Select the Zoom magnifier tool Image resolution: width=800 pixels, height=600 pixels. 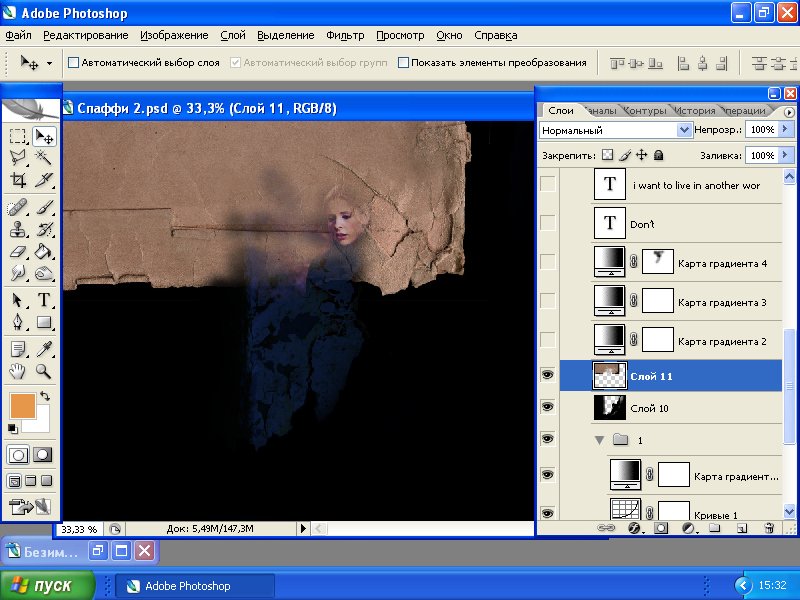pos(44,371)
